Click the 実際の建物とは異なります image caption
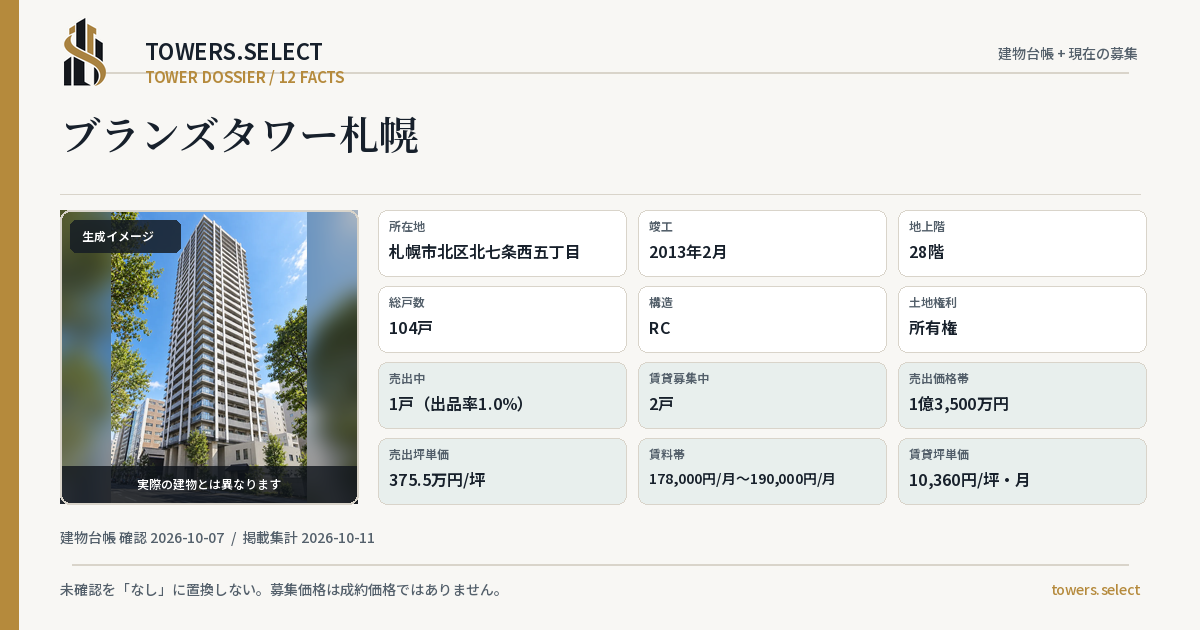This screenshot has width=1200, height=630. 209,484
